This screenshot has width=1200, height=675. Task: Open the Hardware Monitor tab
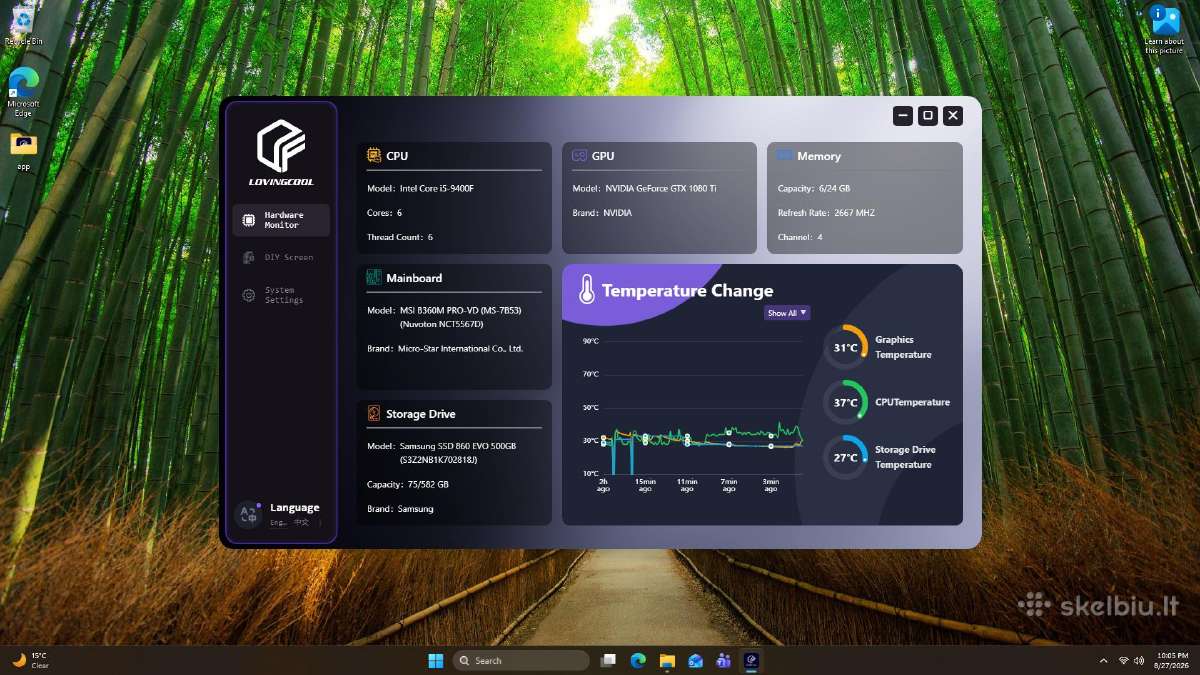(281, 220)
